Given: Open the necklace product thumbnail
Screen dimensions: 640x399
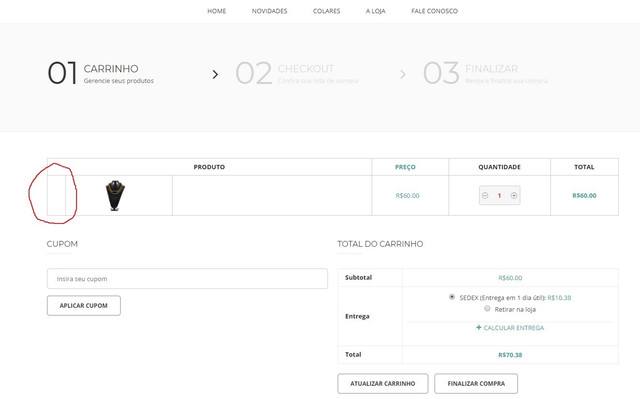Looking at the screenshot, I should (x=115, y=195).
